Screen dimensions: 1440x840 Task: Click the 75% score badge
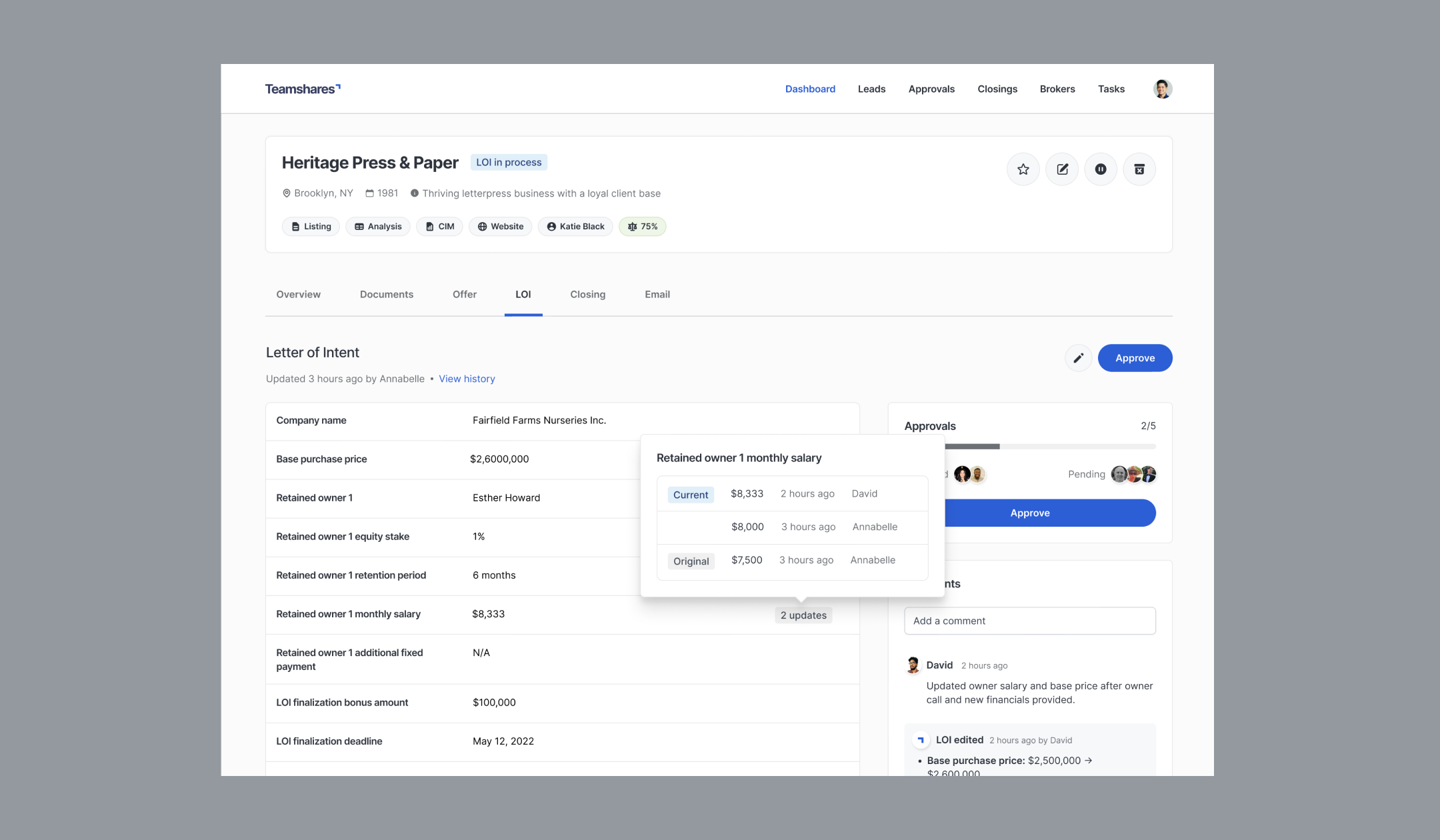point(643,227)
